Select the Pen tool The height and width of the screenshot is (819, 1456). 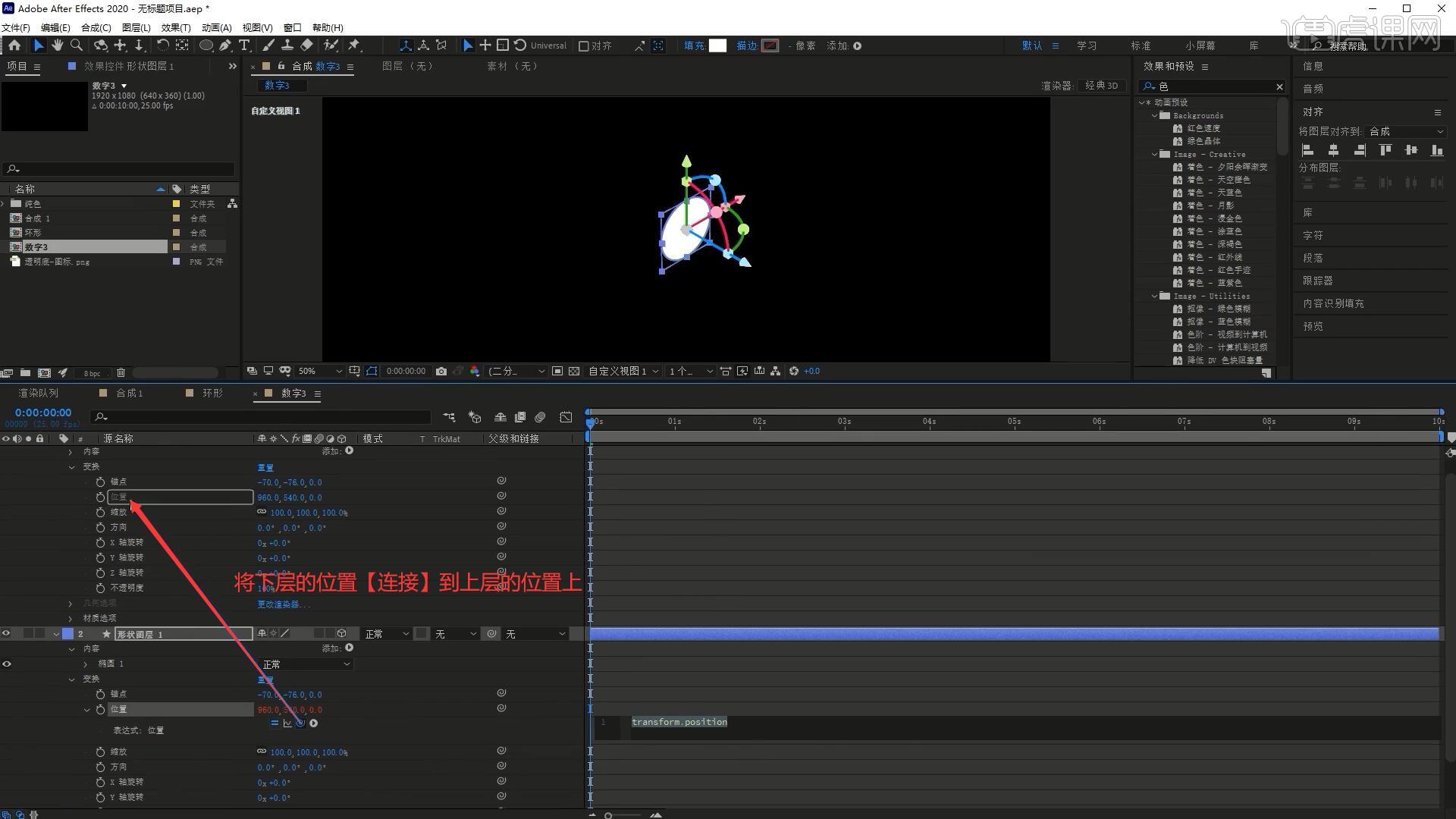(225, 45)
